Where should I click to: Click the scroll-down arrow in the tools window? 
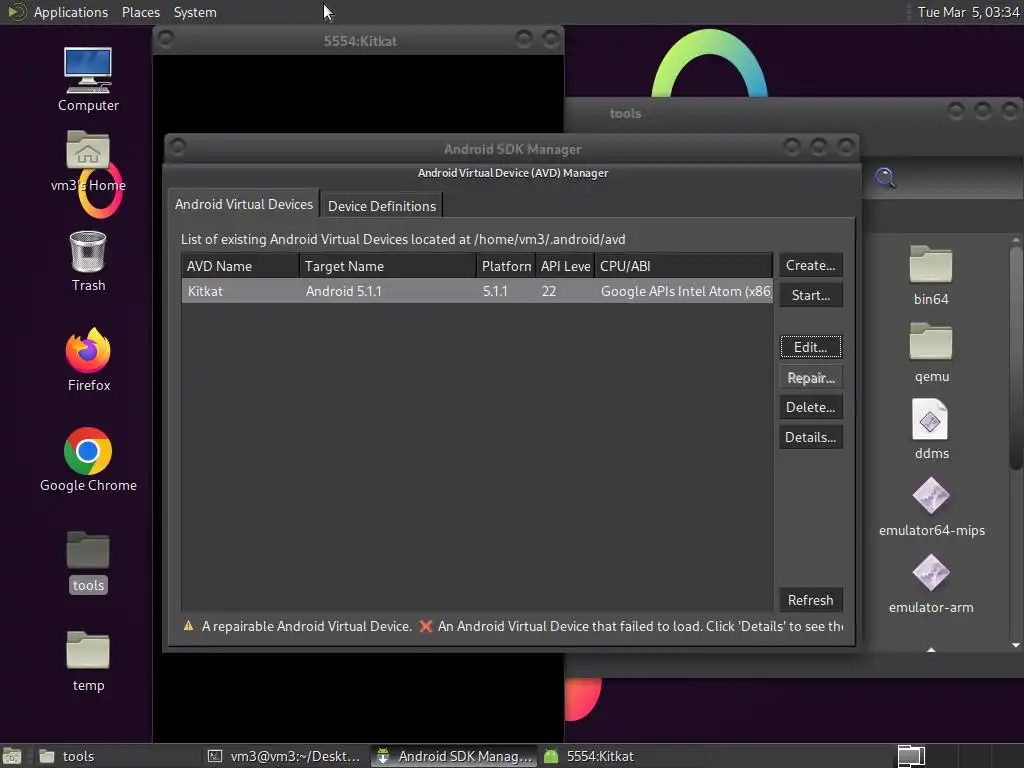(x=1016, y=645)
